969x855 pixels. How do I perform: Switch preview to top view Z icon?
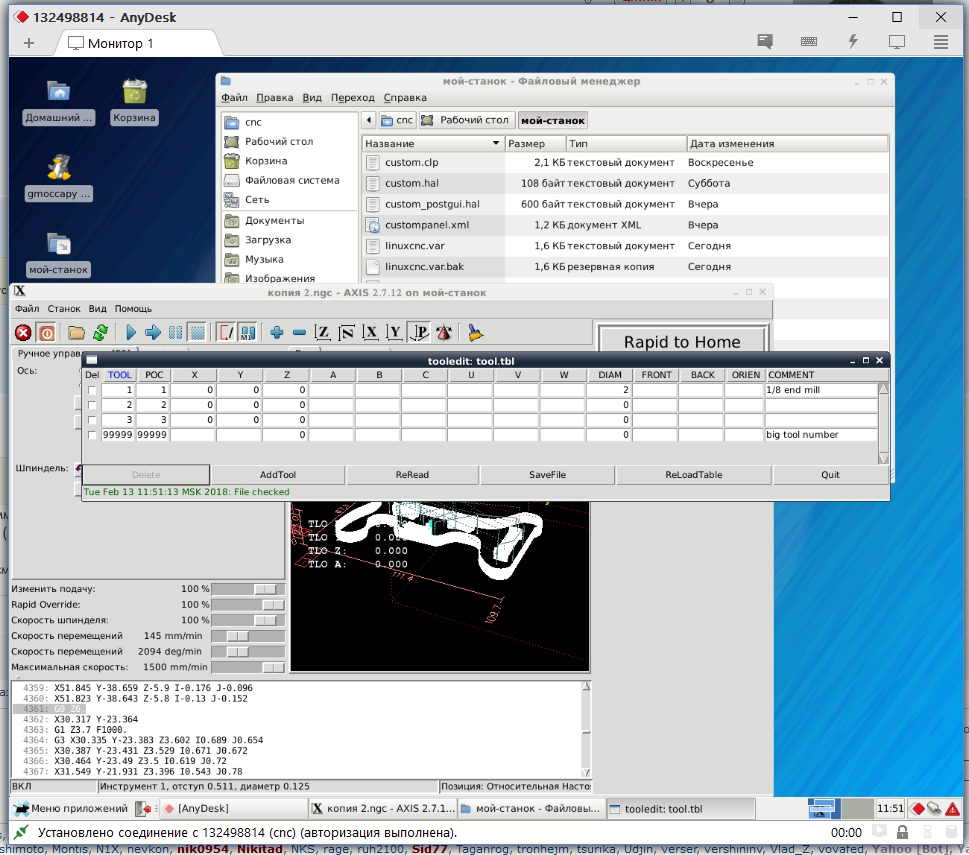point(323,333)
